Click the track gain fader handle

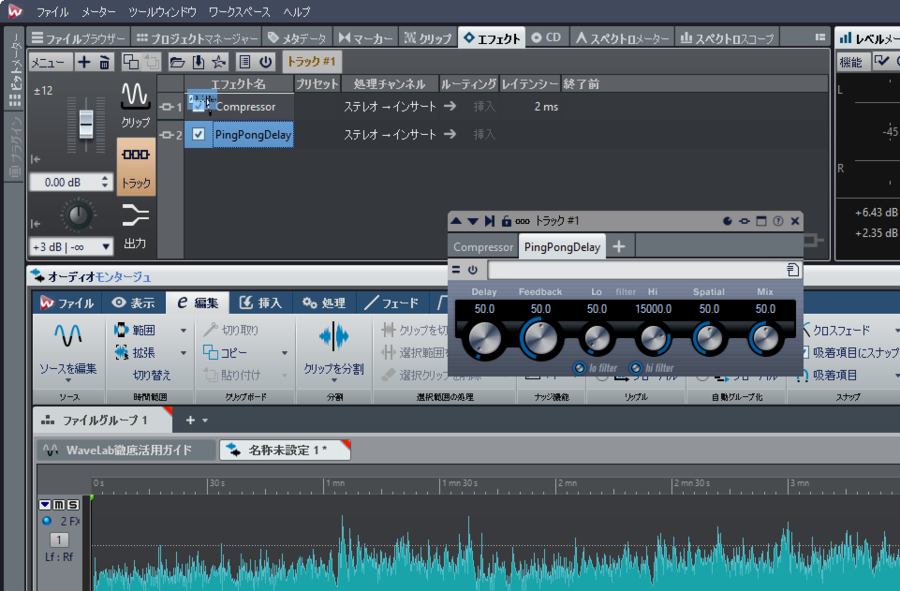click(x=86, y=124)
